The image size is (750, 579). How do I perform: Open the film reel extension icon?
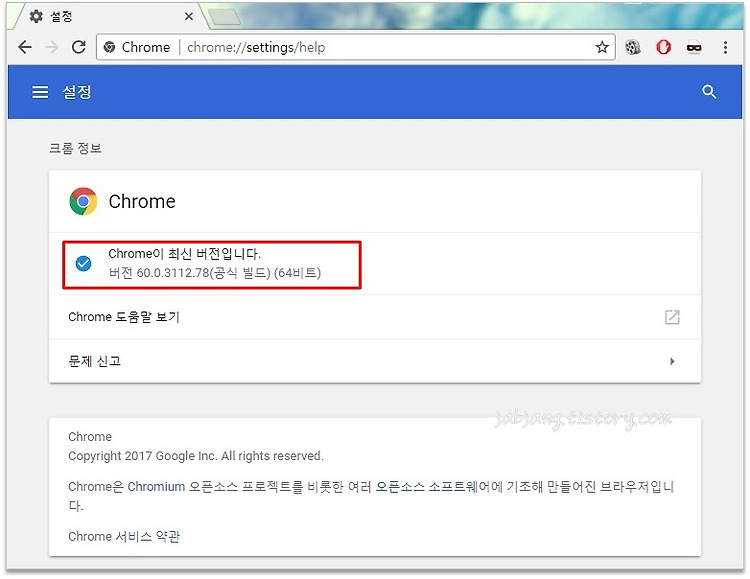632,47
